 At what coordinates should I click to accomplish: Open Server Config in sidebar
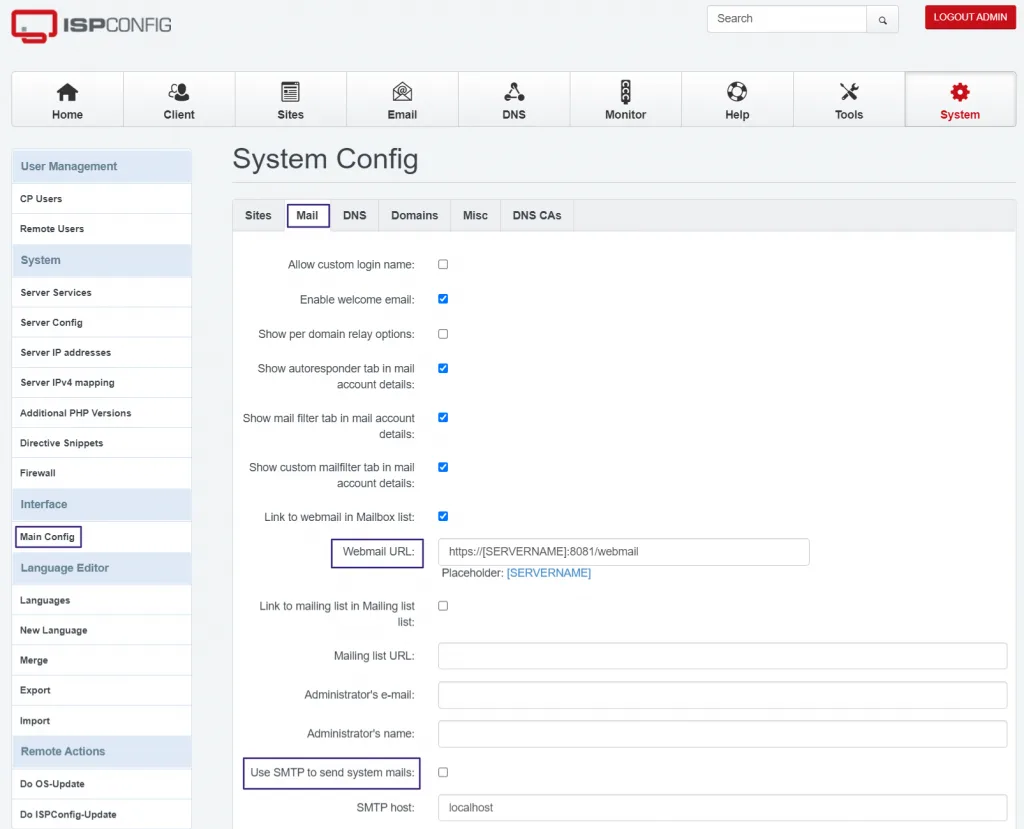(101, 323)
